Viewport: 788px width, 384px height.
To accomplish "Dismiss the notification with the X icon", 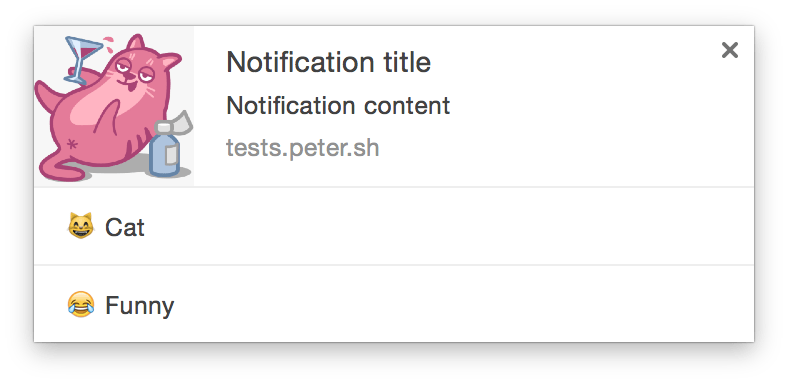I will point(729,50).
